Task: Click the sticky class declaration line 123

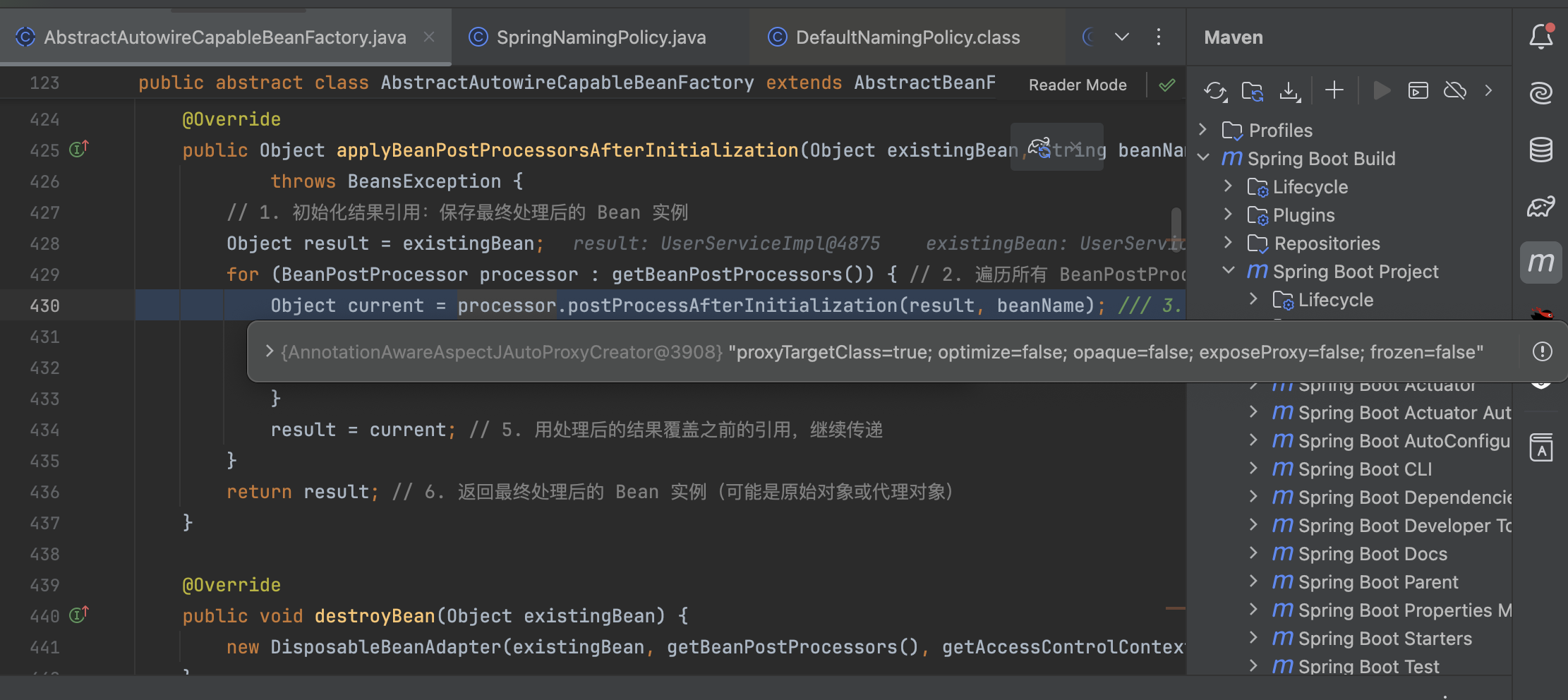Action: [x=567, y=83]
